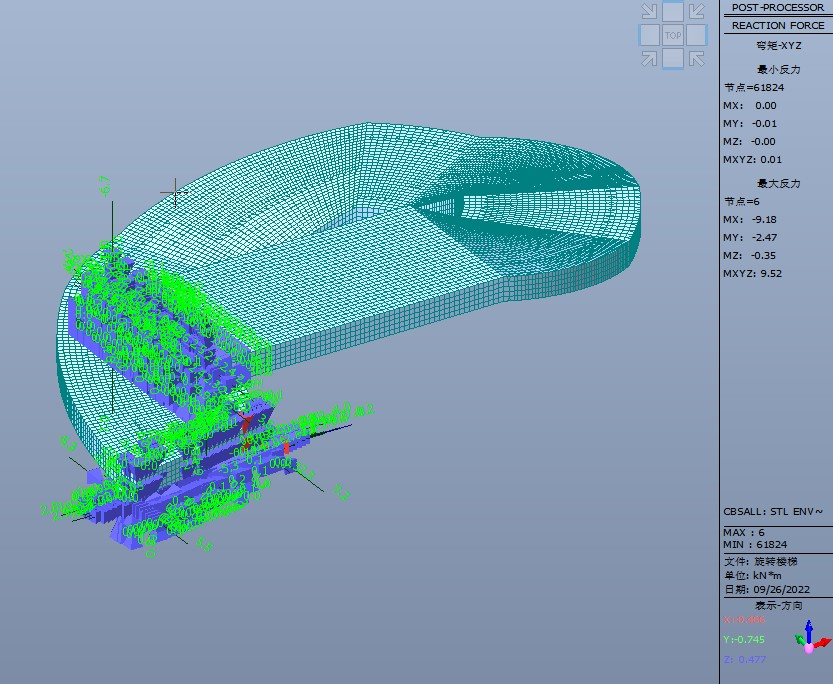Viewport: 833px width, 684px height.
Task: Click the CBSALL: STL ENV~ load case label
Action: coord(773,512)
